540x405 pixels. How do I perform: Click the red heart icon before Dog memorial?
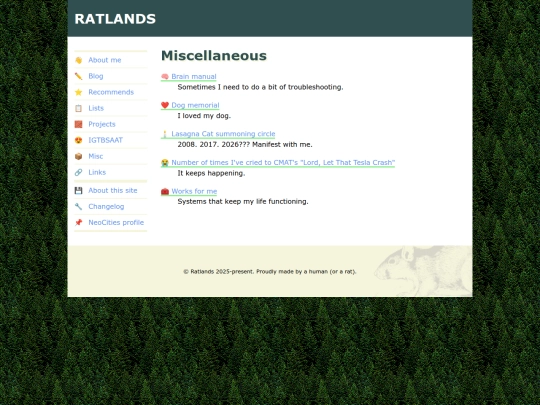tap(165, 105)
